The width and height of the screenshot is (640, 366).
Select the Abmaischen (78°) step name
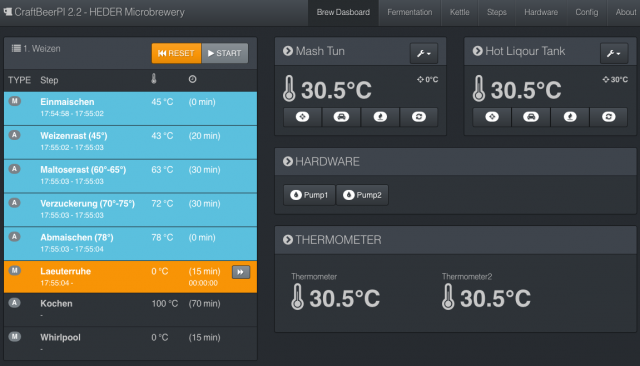click(x=77, y=237)
